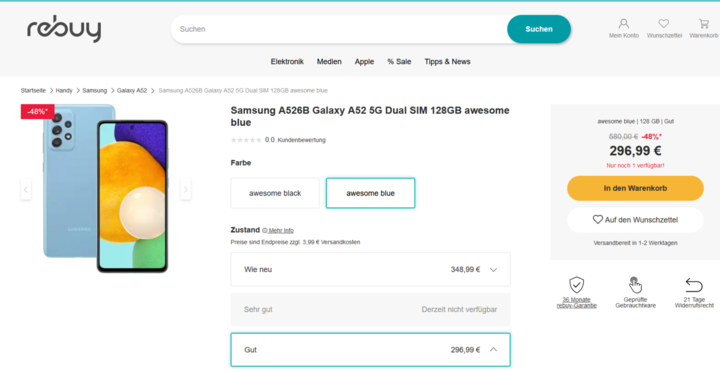Click into the Suchen search field

point(339,29)
